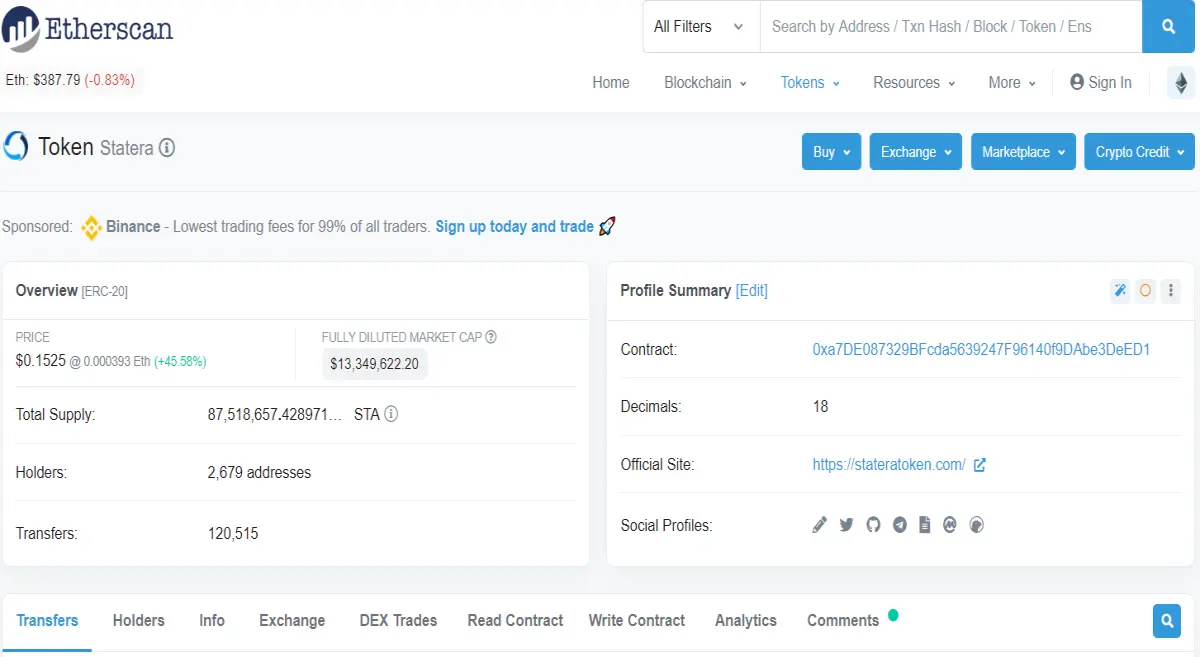The width and height of the screenshot is (1200, 657).
Task: Expand the Tokens menu
Action: pos(811,83)
